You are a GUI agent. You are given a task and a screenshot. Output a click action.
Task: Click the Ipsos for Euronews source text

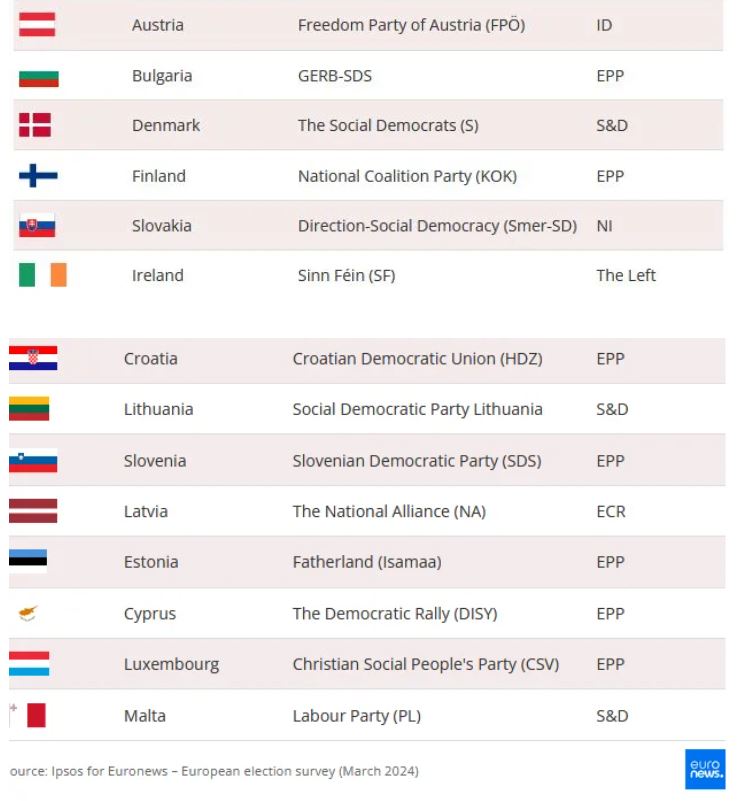click(x=214, y=771)
